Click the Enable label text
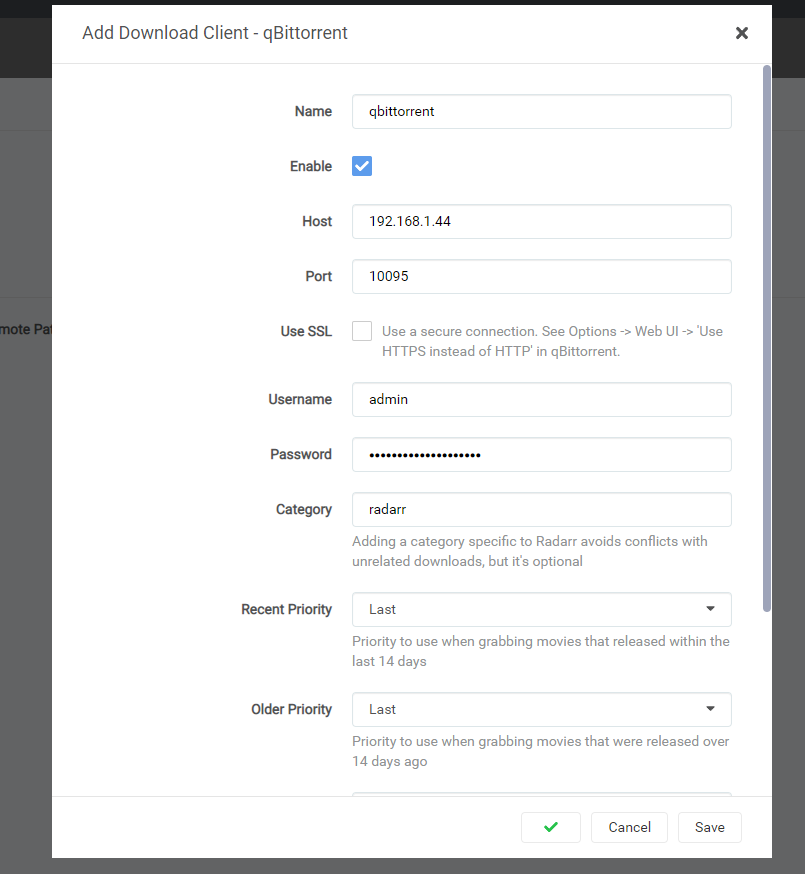This screenshot has width=805, height=874. tap(310, 166)
